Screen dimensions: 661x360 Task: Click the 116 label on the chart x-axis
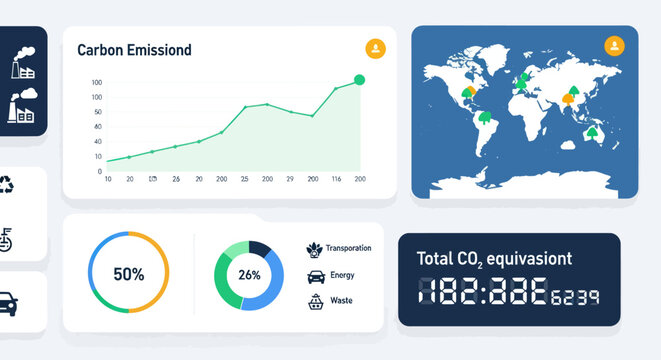coord(336,179)
